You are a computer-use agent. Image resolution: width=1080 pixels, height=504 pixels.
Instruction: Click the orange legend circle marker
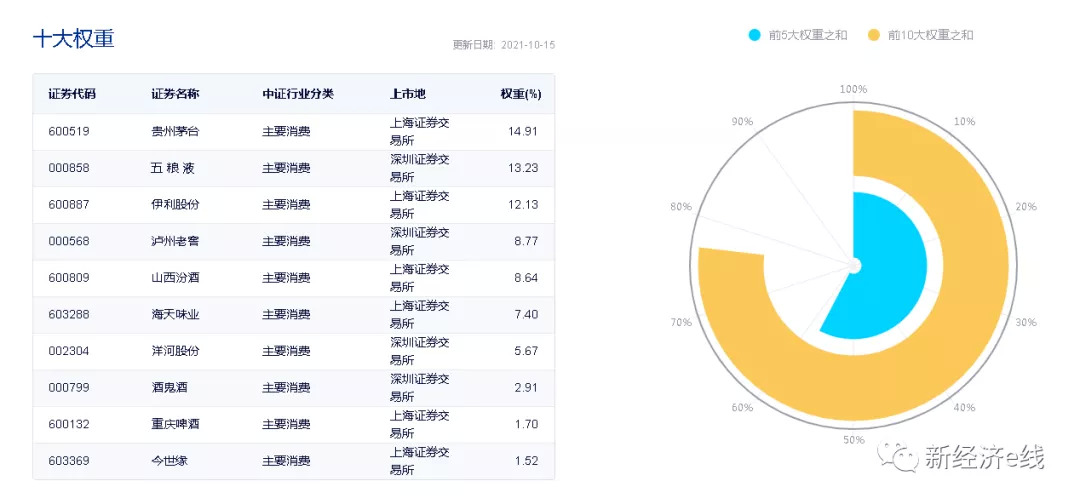(873, 35)
